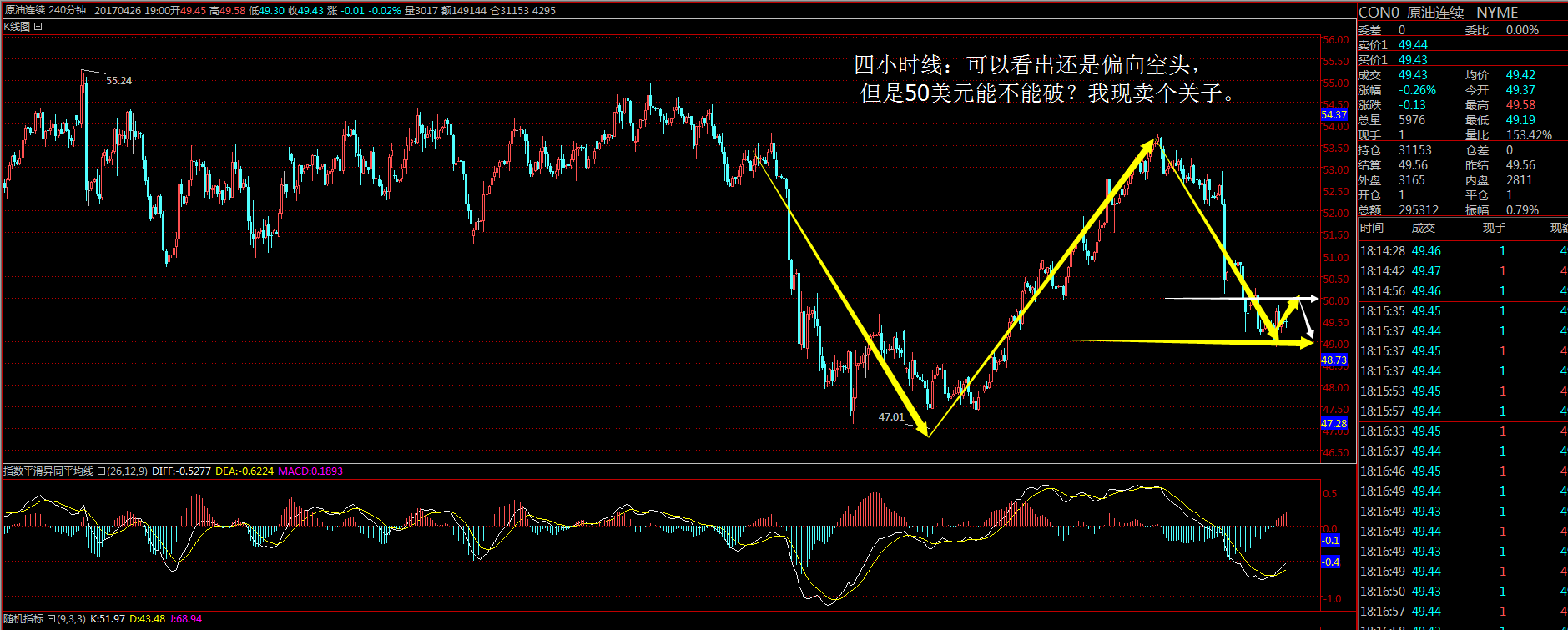This screenshot has width=1568, height=630.
Task: Toggle the 随机指标 panel collapse box
Action: [51, 619]
